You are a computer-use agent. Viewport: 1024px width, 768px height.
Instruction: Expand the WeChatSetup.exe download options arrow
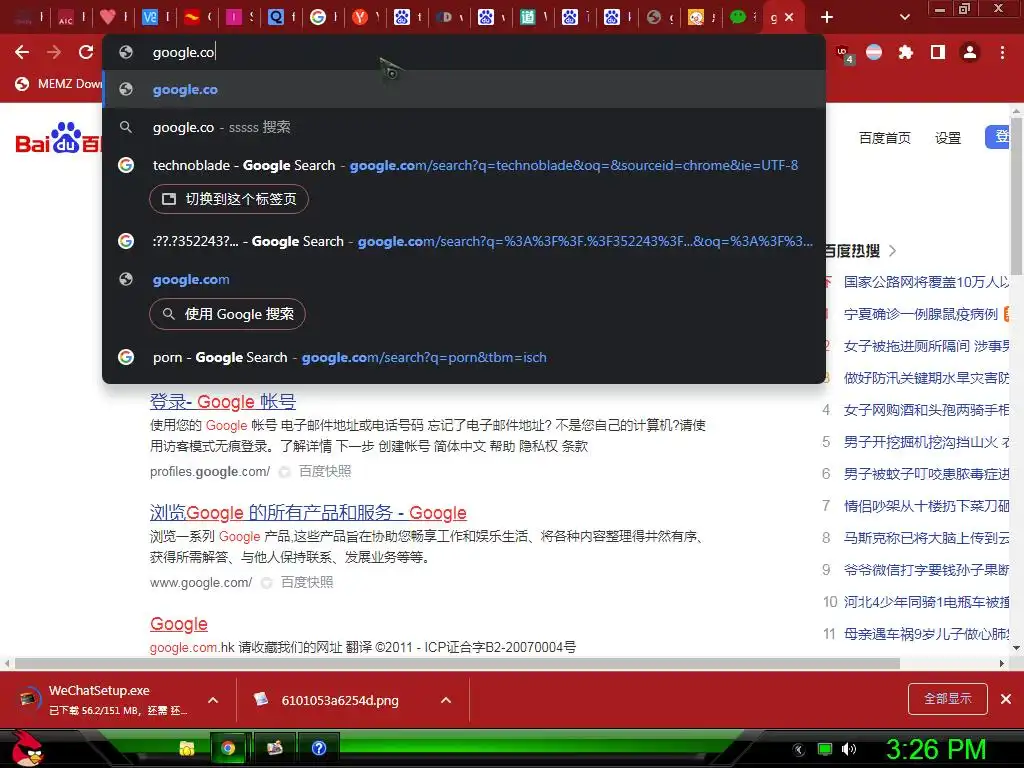pos(213,700)
